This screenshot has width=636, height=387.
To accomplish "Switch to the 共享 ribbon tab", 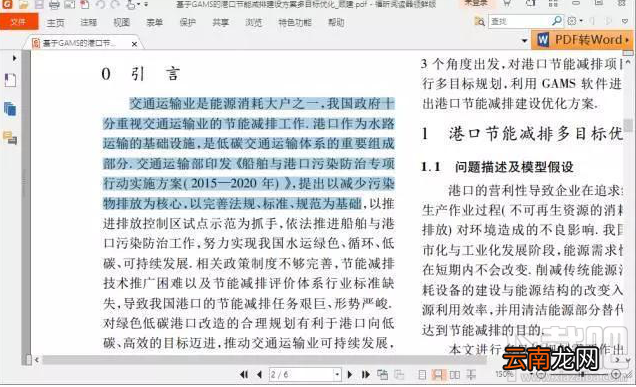I will coord(220,22).
